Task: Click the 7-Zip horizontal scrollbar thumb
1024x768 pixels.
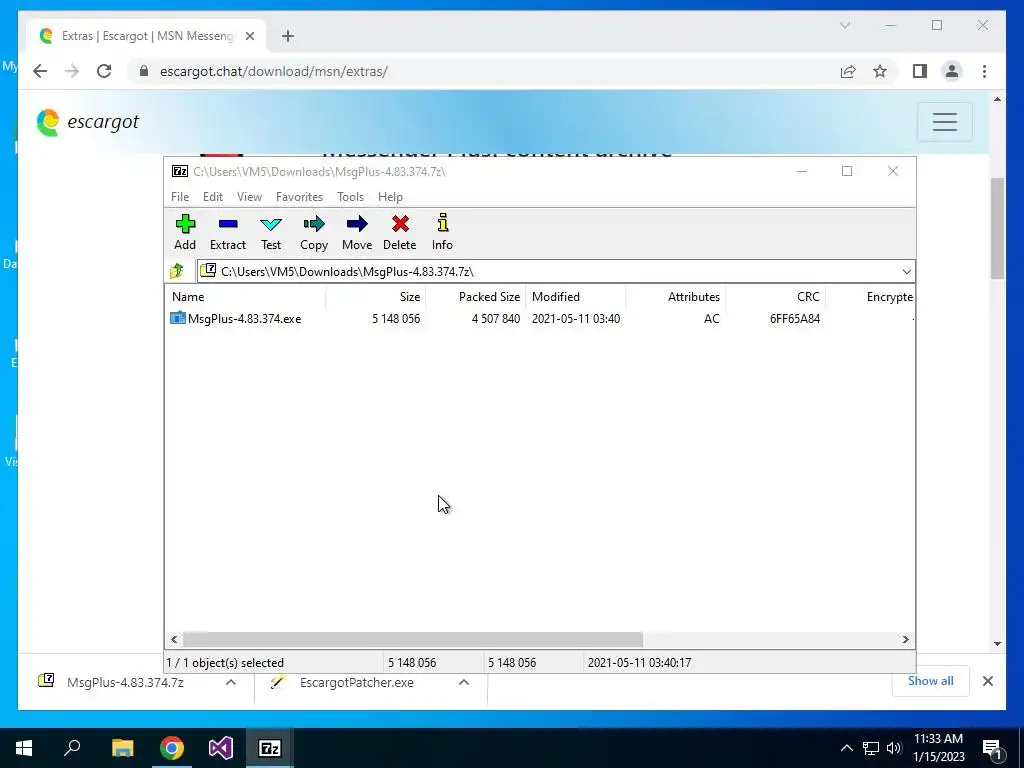Action: (x=413, y=639)
